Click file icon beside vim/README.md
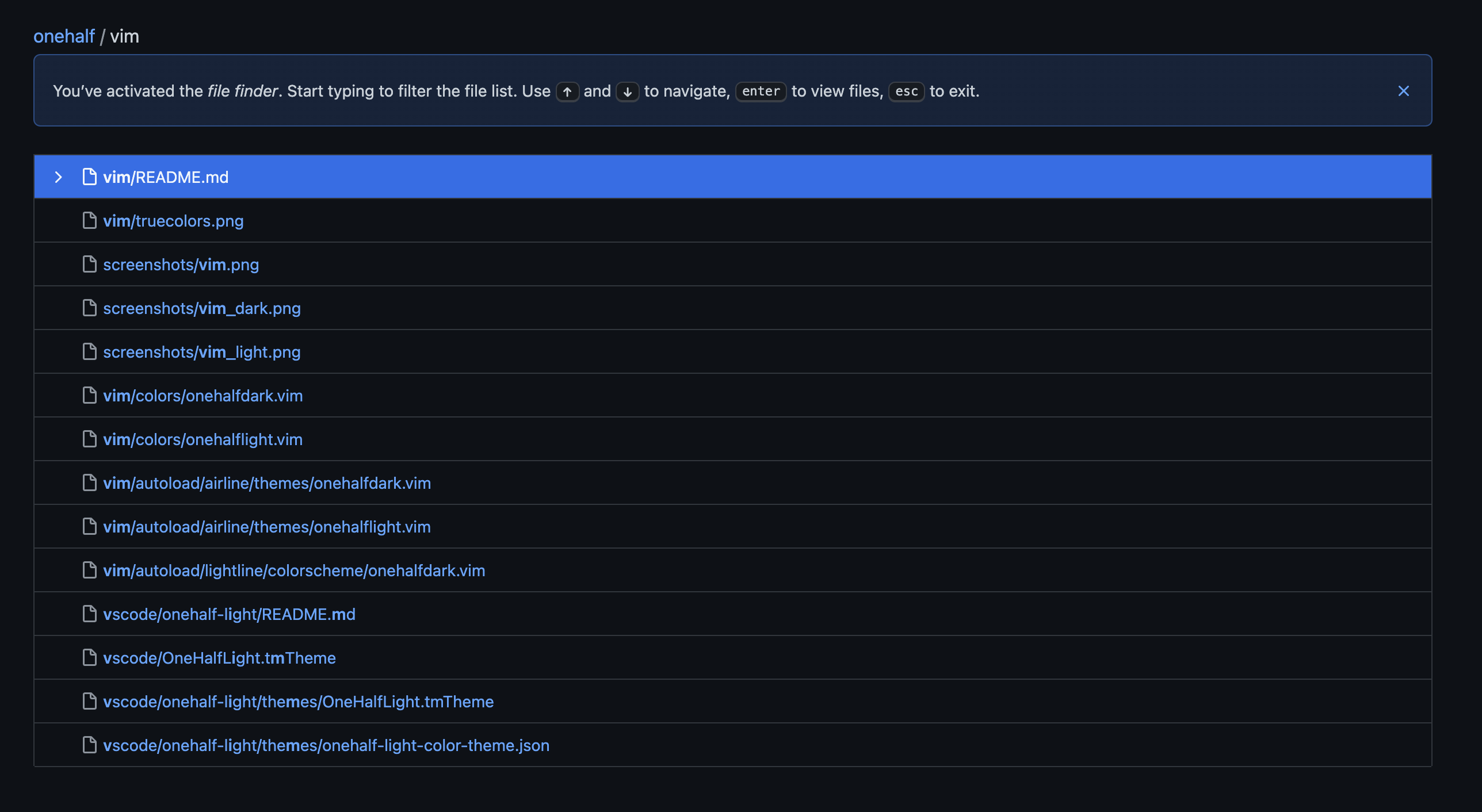The width and height of the screenshot is (1482, 812). point(89,177)
